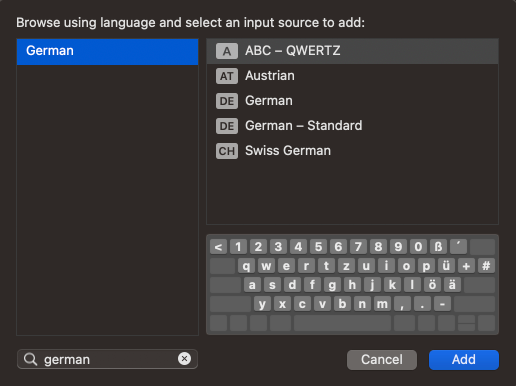
Task: Click the 'A' badge icon for ABC – QWERTZ
Action: pos(227,51)
